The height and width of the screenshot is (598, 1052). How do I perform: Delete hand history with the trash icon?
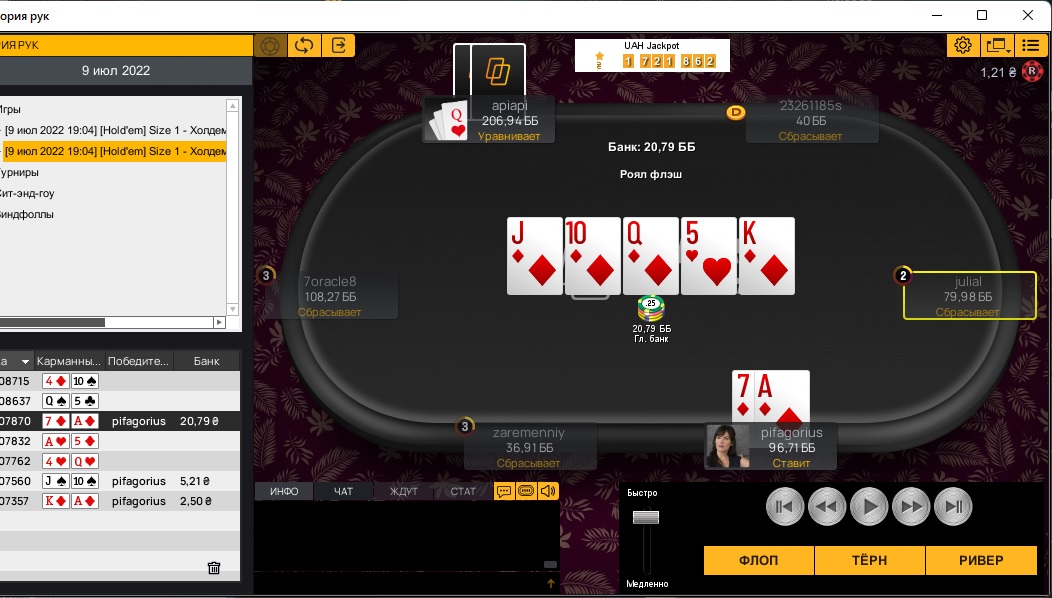(x=214, y=568)
